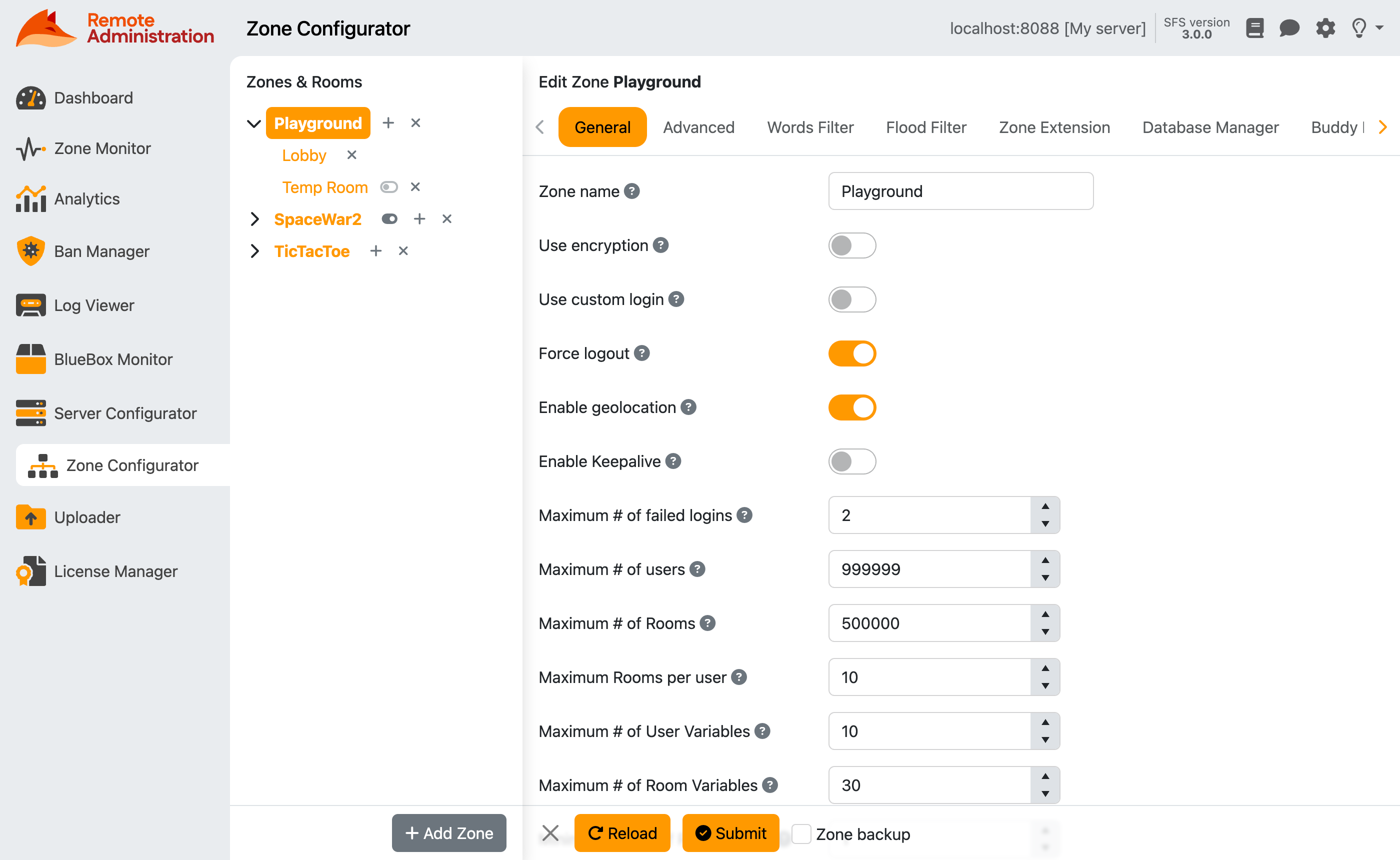Select the Zone Monitor tool
The width and height of the screenshot is (1400, 860).
click(103, 148)
